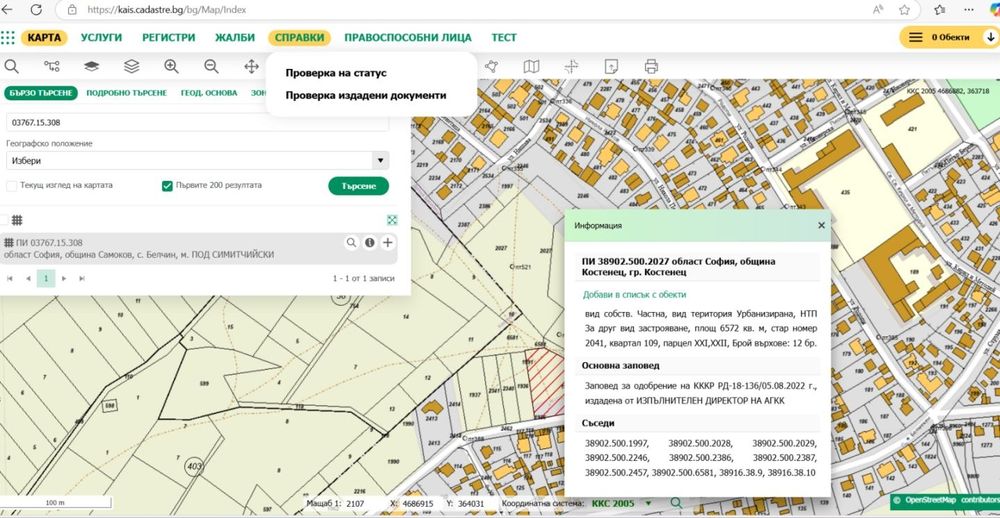This screenshot has width=1000, height=518.
Task: Select the zoom in tool
Action: (x=171, y=67)
